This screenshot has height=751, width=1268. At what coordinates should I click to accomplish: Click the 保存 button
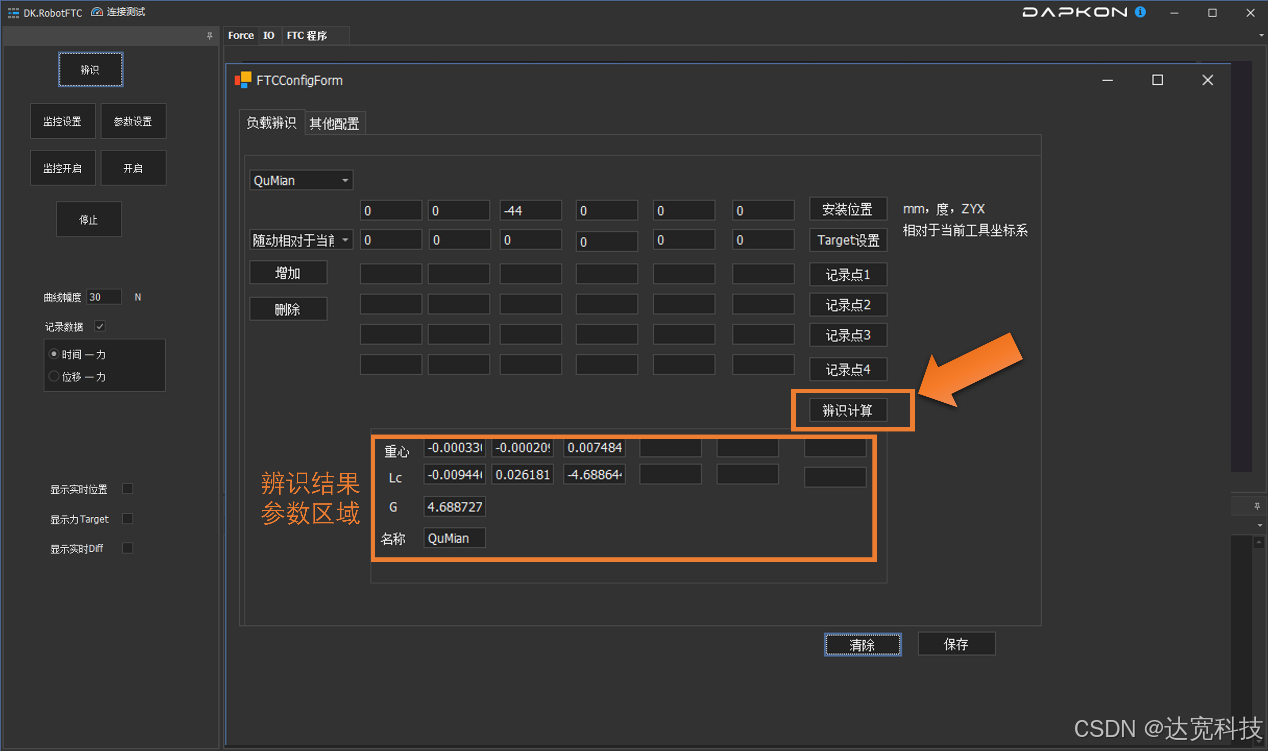pos(956,644)
